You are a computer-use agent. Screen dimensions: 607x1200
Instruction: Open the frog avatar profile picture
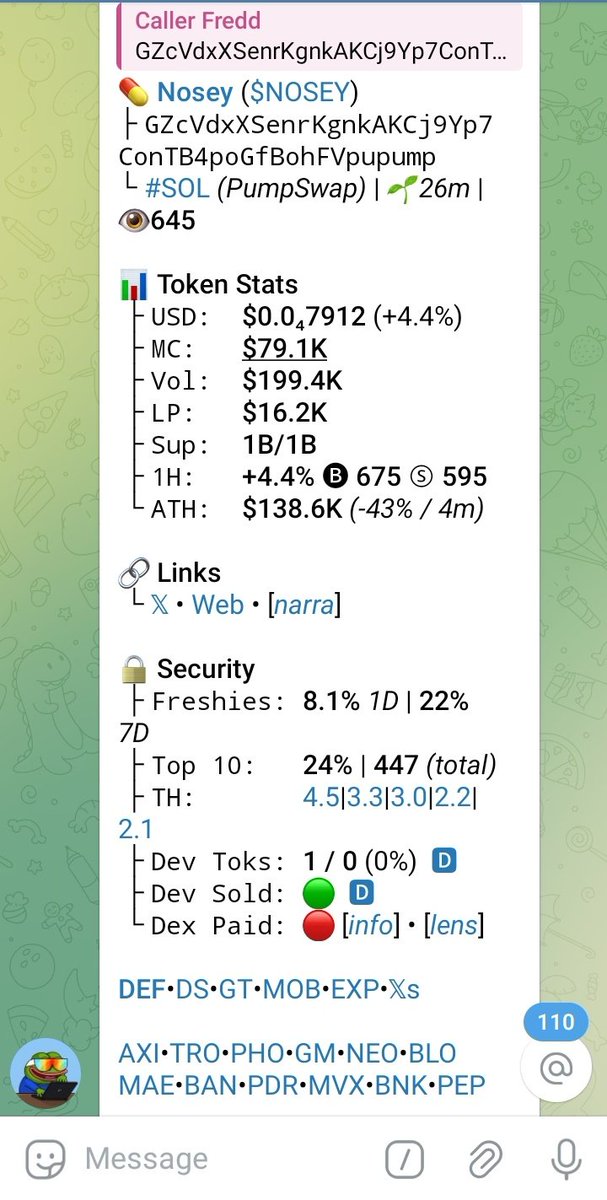(45, 1075)
